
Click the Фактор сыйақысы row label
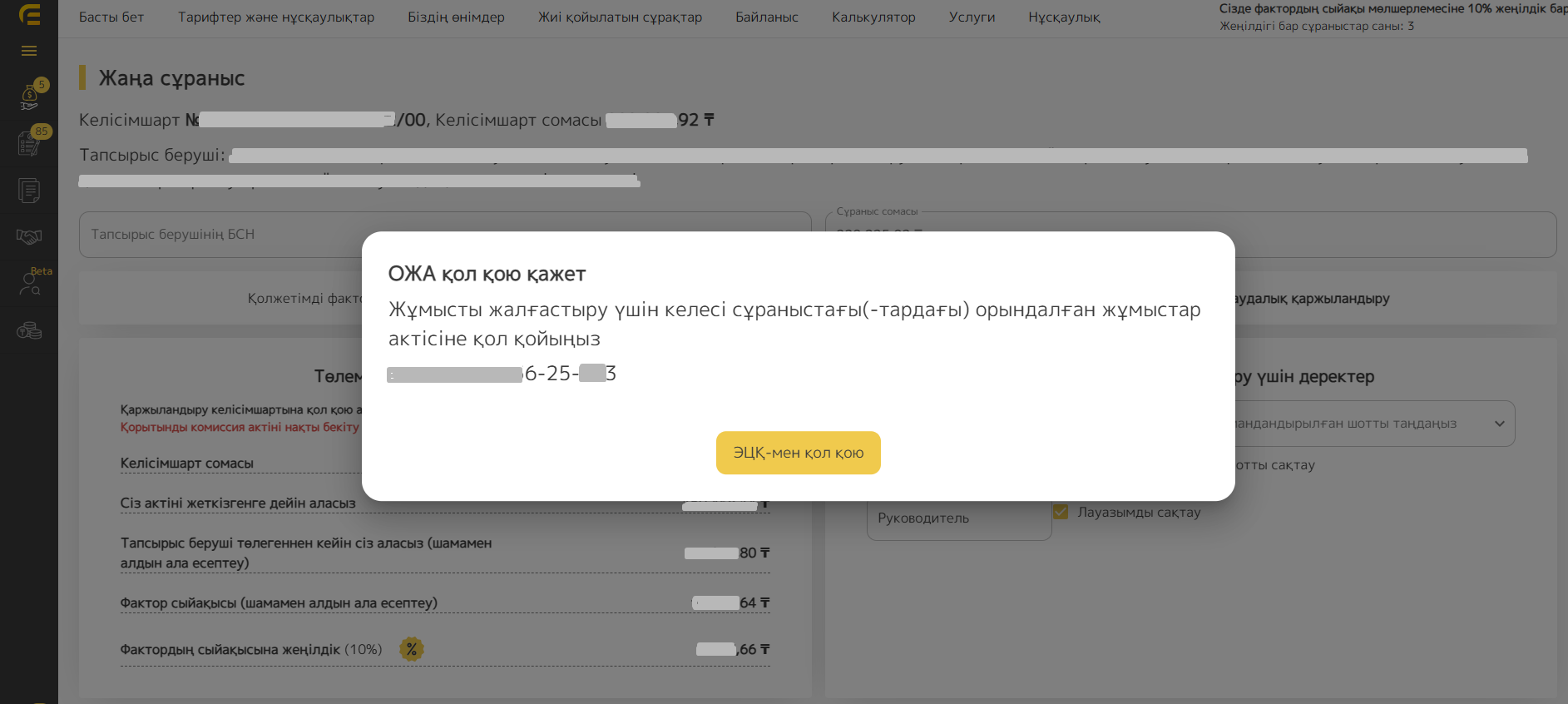click(x=279, y=602)
